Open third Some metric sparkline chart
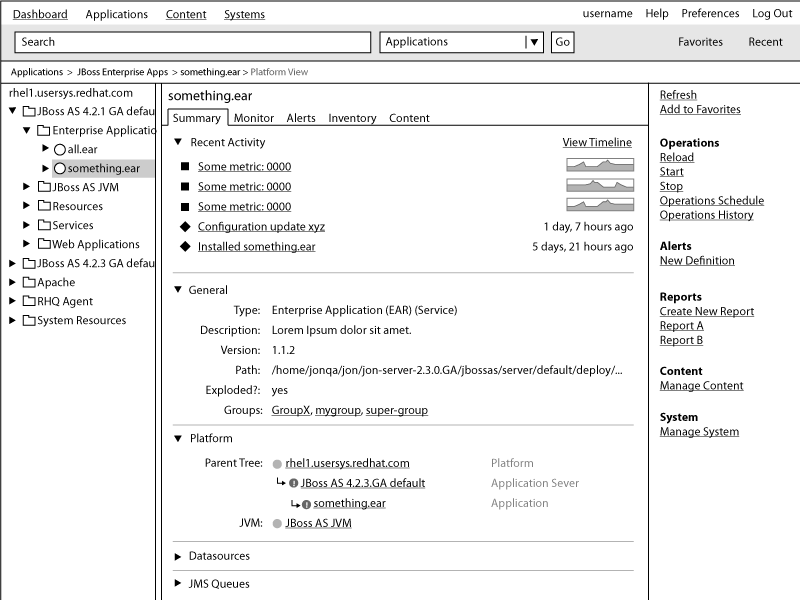This screenshot has width=800, height=600. click(x=600, y=205)
